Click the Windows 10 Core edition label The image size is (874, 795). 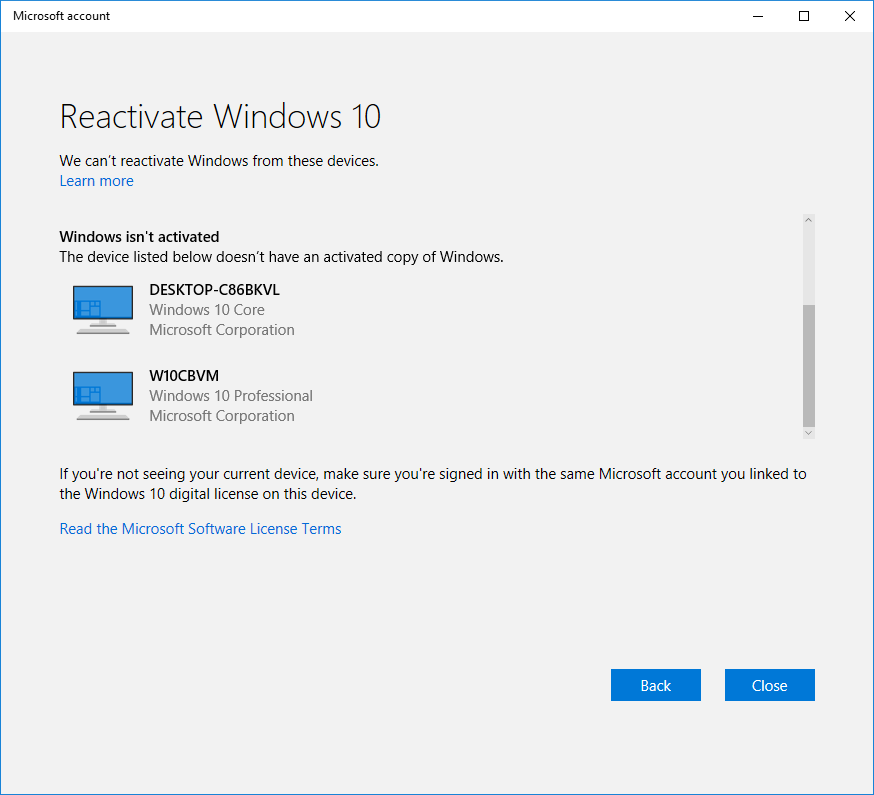point(207,310)
